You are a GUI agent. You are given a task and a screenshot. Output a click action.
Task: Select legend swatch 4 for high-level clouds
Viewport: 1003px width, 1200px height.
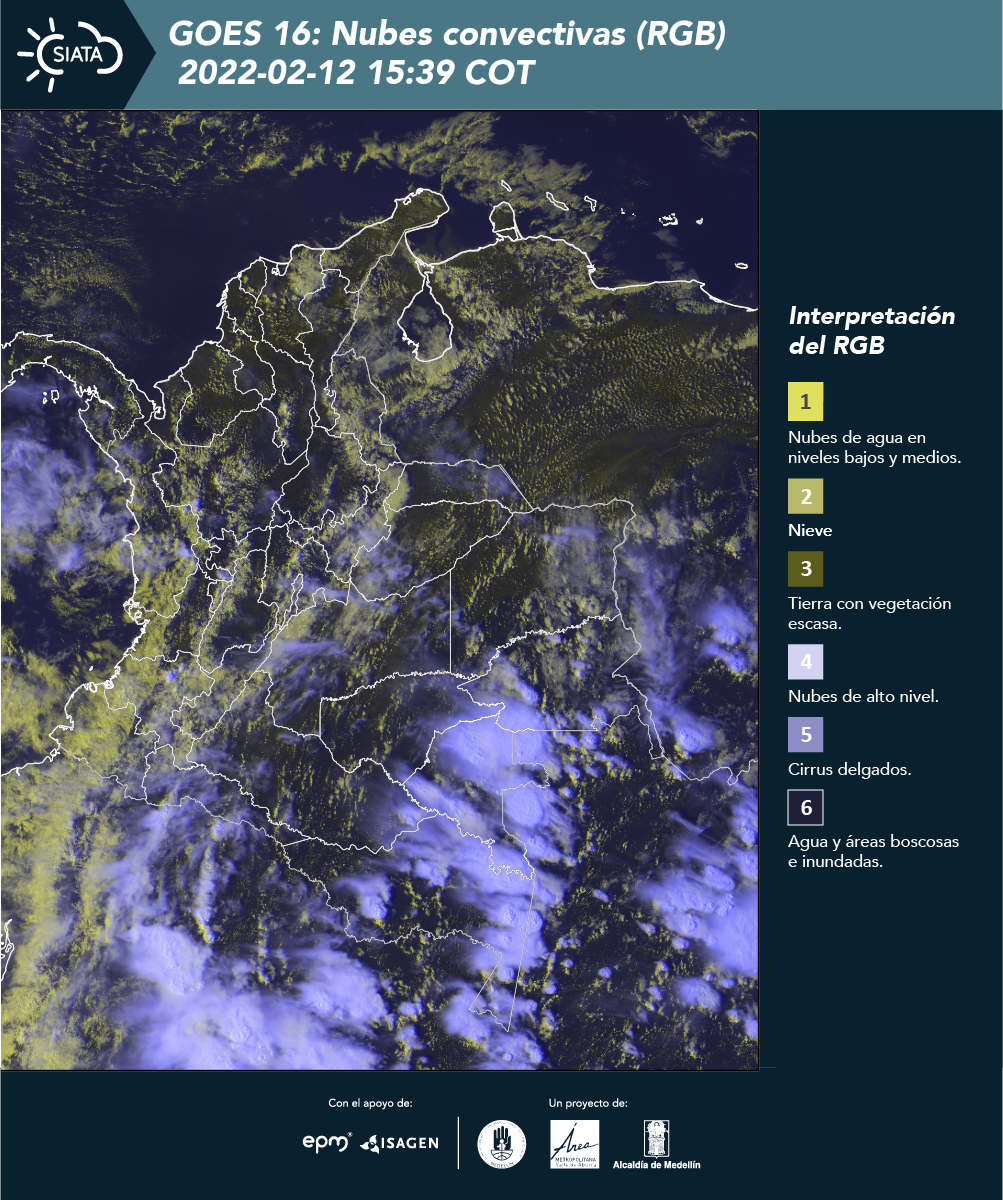(805, 662)
